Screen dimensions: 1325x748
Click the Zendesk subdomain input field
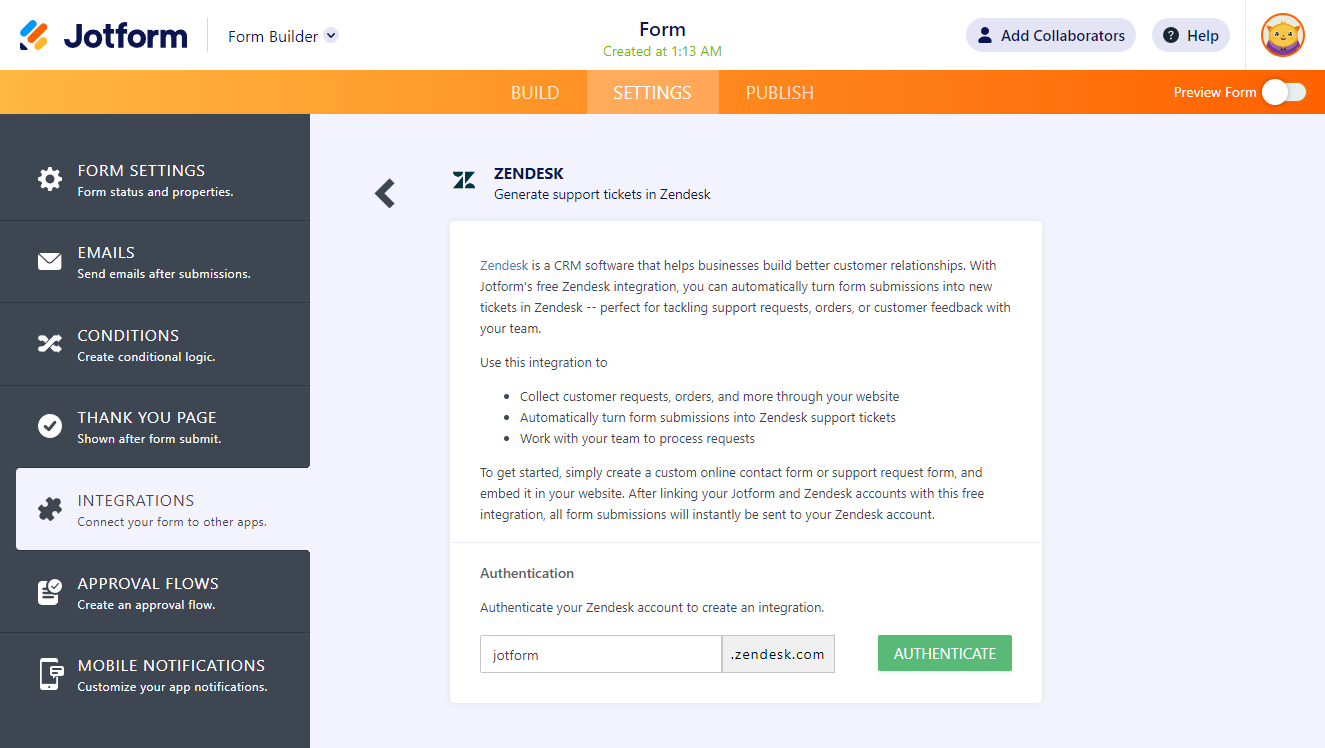tap(600, 654)
